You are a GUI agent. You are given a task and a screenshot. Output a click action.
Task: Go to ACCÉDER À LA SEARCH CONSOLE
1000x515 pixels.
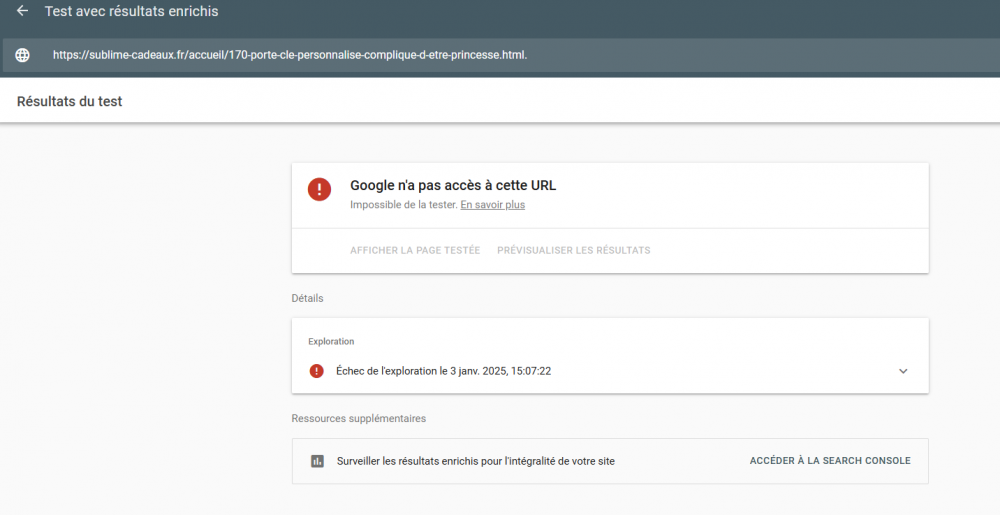click(830, 461)
